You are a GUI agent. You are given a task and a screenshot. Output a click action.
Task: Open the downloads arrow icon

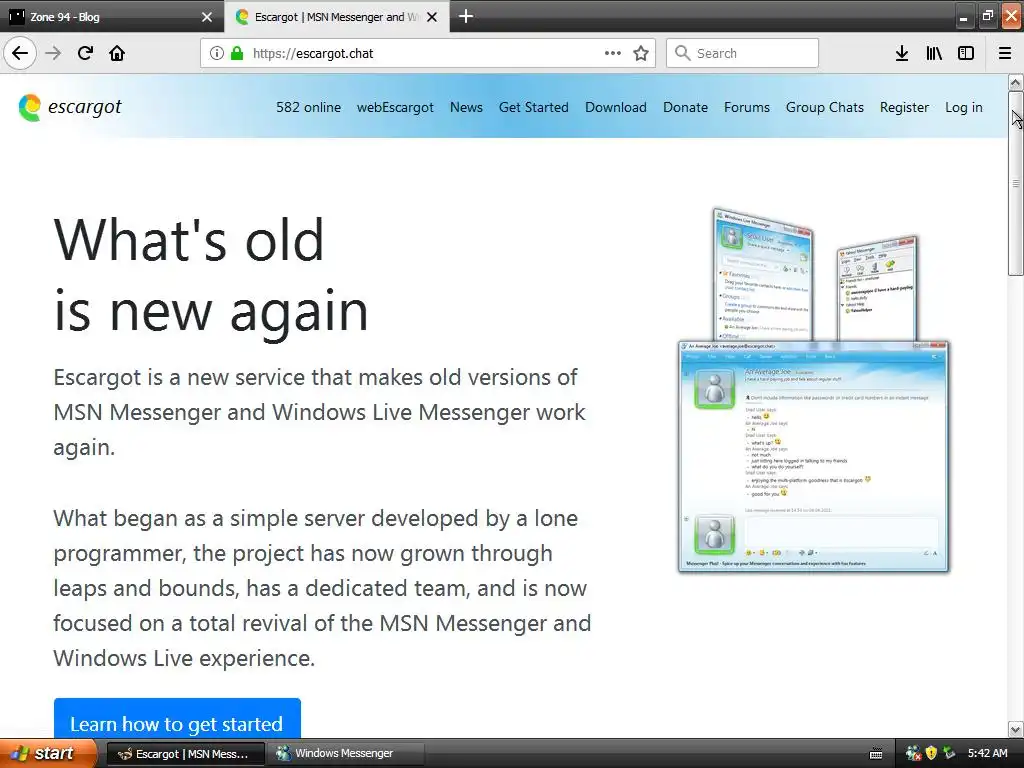902,53
